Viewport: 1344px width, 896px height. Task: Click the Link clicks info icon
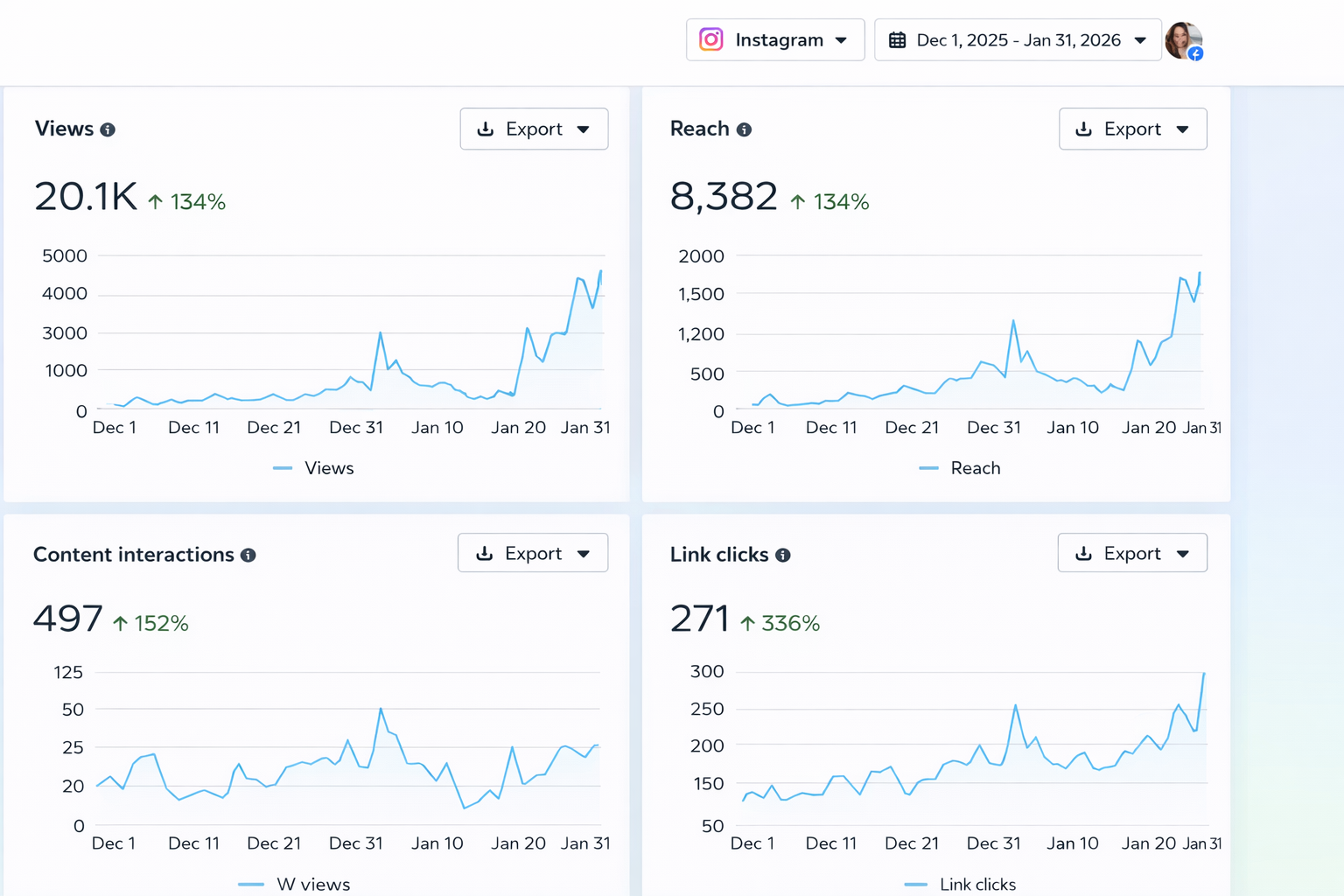(783, 554)
